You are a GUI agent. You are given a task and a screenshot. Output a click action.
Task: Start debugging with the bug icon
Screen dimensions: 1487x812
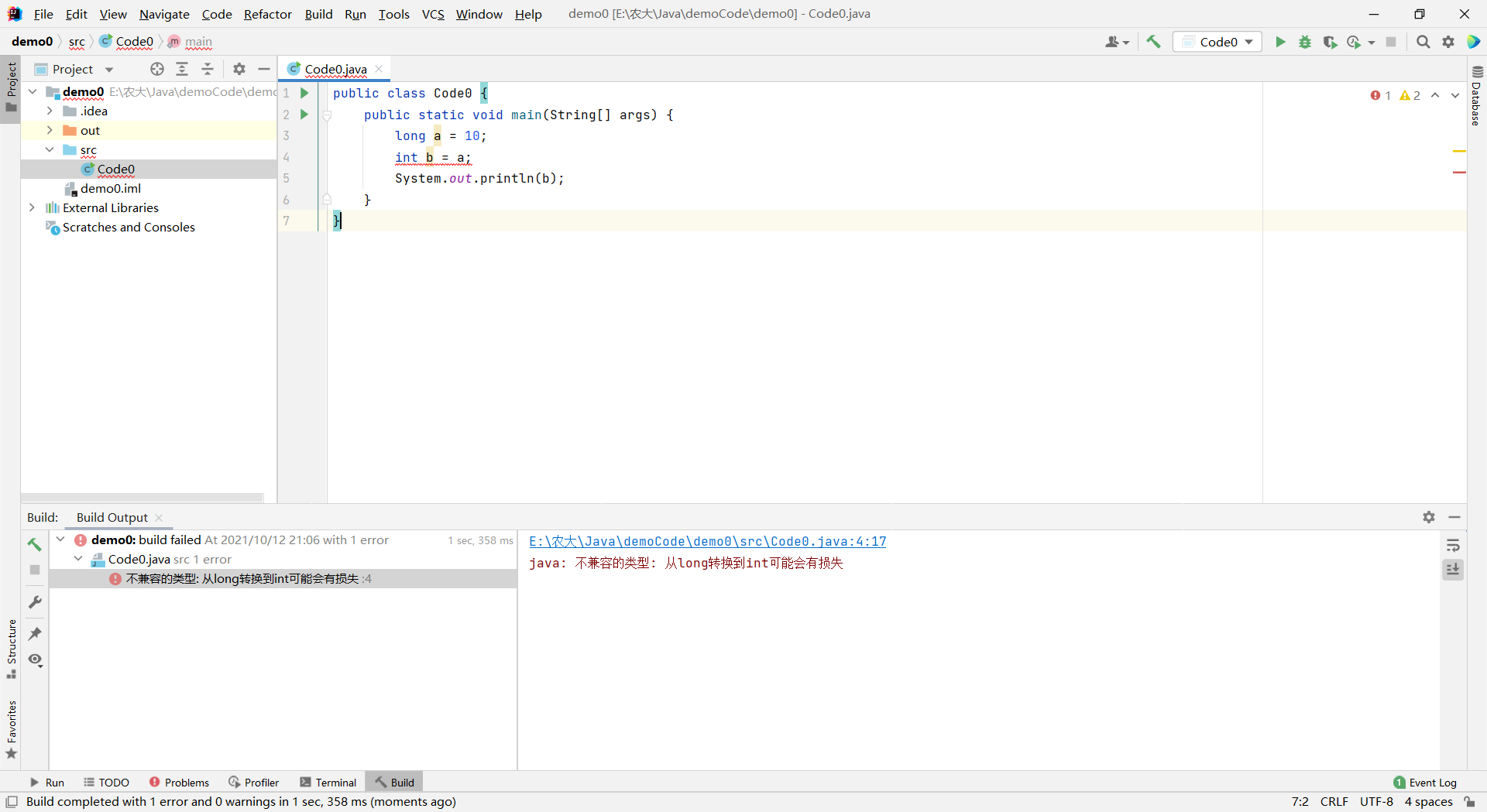tap(1305, 42)
